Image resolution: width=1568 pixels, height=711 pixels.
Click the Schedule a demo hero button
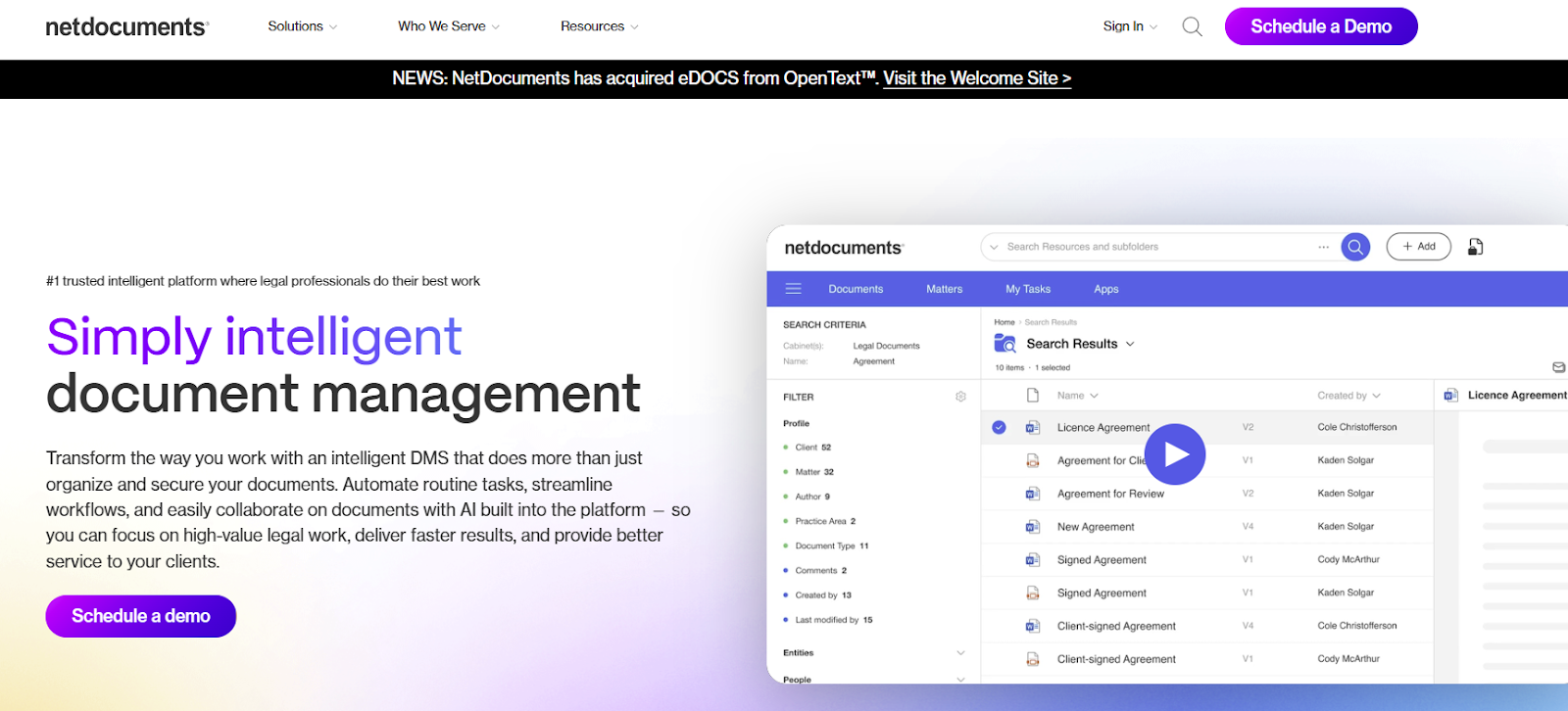(141, 616)
